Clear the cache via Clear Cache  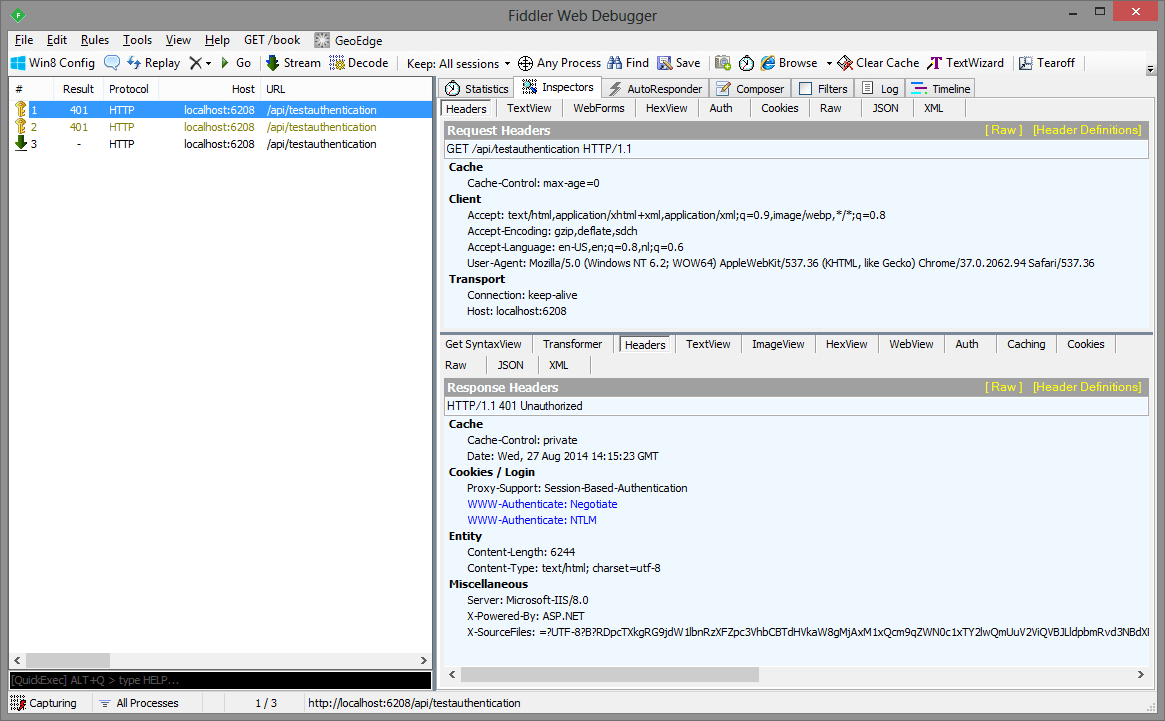click(878, 63)
